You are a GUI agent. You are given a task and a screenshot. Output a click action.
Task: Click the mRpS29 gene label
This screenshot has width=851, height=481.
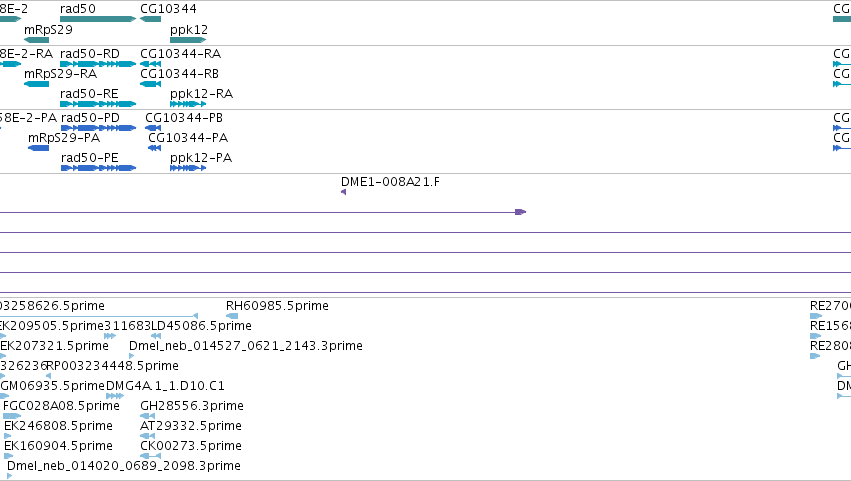tap(48, 29)
